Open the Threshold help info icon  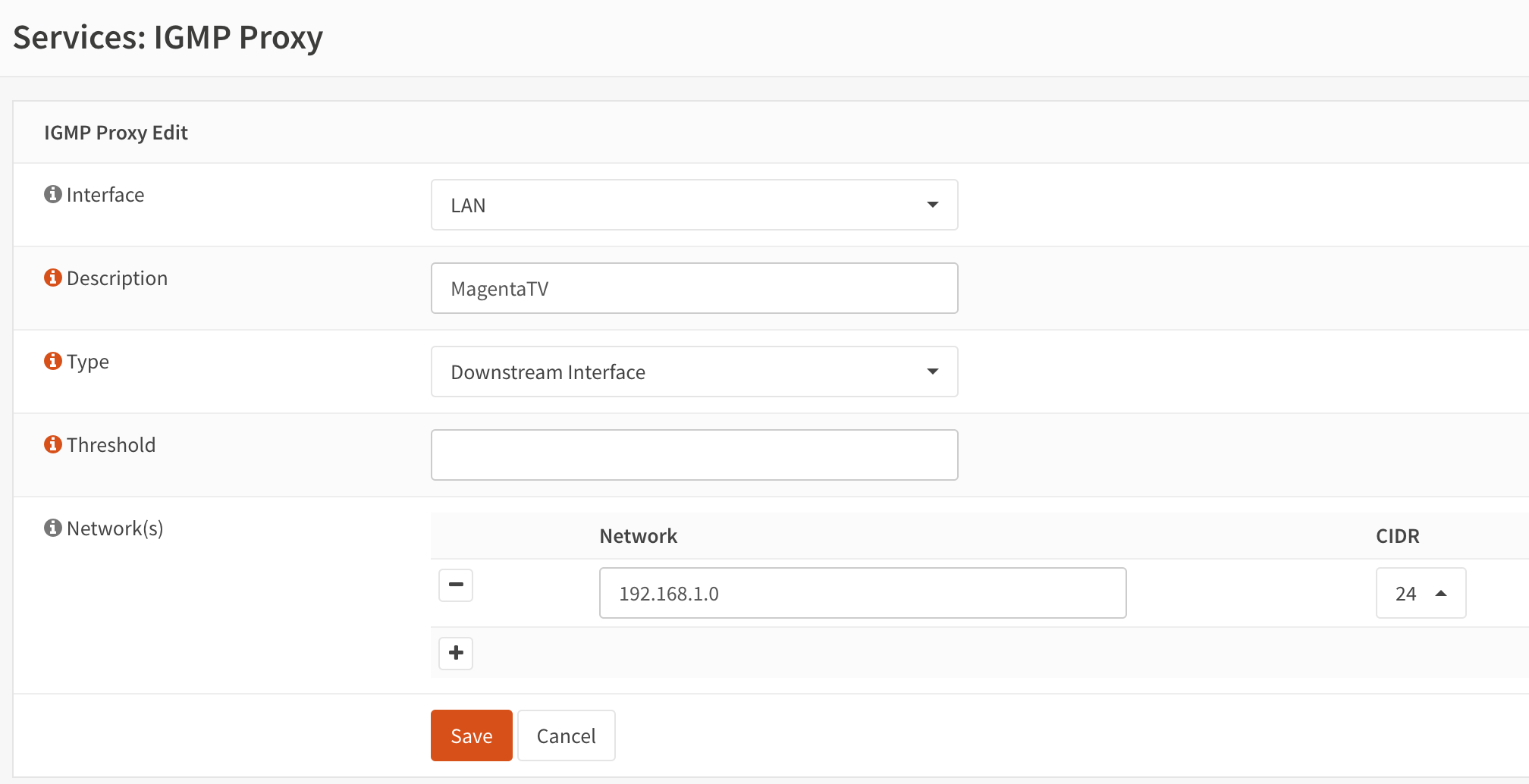[x=52, y=445]
